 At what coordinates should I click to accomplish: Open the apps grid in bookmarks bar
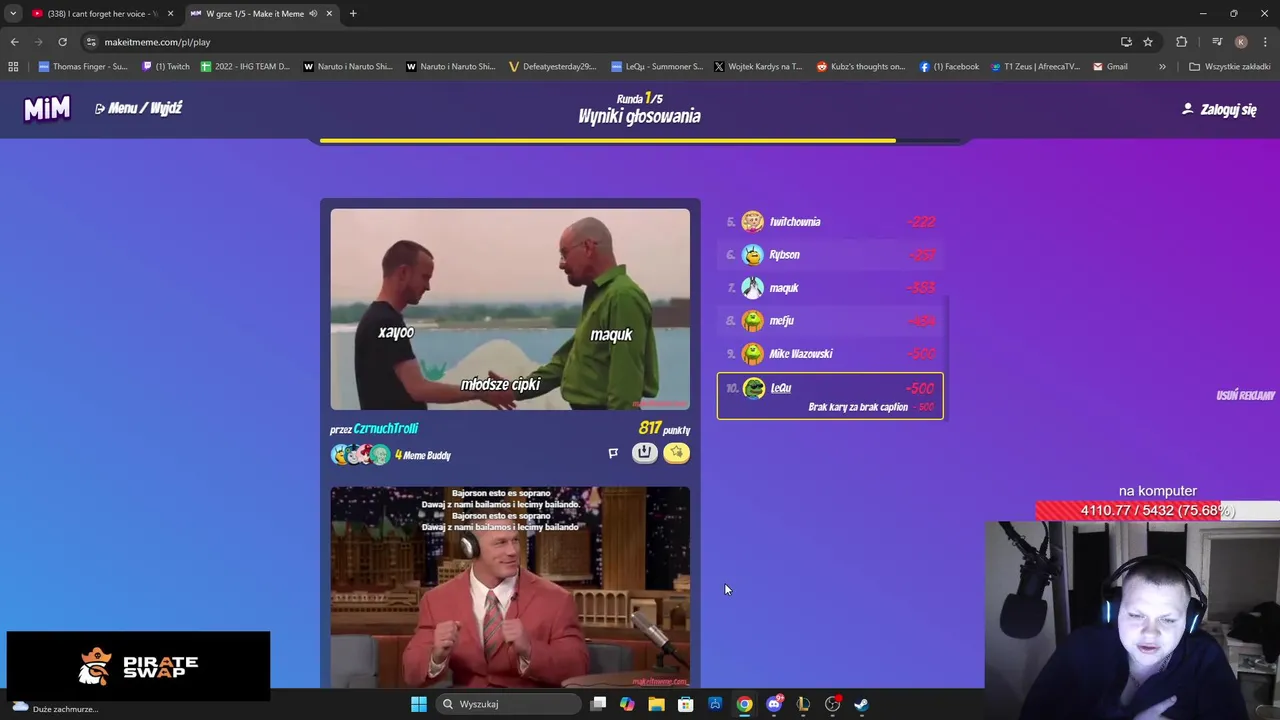(13, 67)
